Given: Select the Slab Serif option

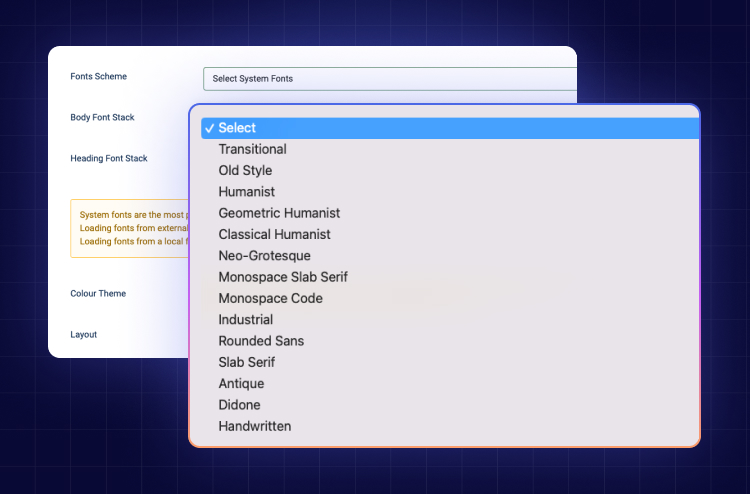Looking at the screenshot, I should click(450, 362).
